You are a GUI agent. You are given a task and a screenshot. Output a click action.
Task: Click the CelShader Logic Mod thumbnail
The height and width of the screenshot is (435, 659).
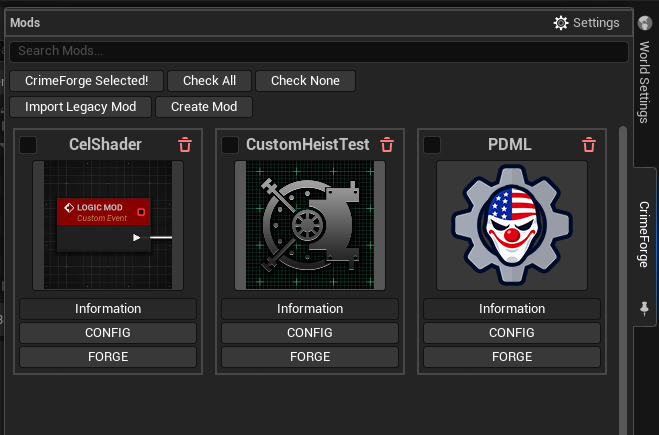[x=108, y=225]
